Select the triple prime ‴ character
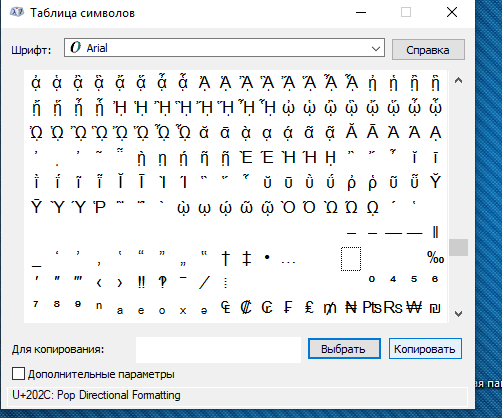Screen dimensions: 502x418 [78, 278]
